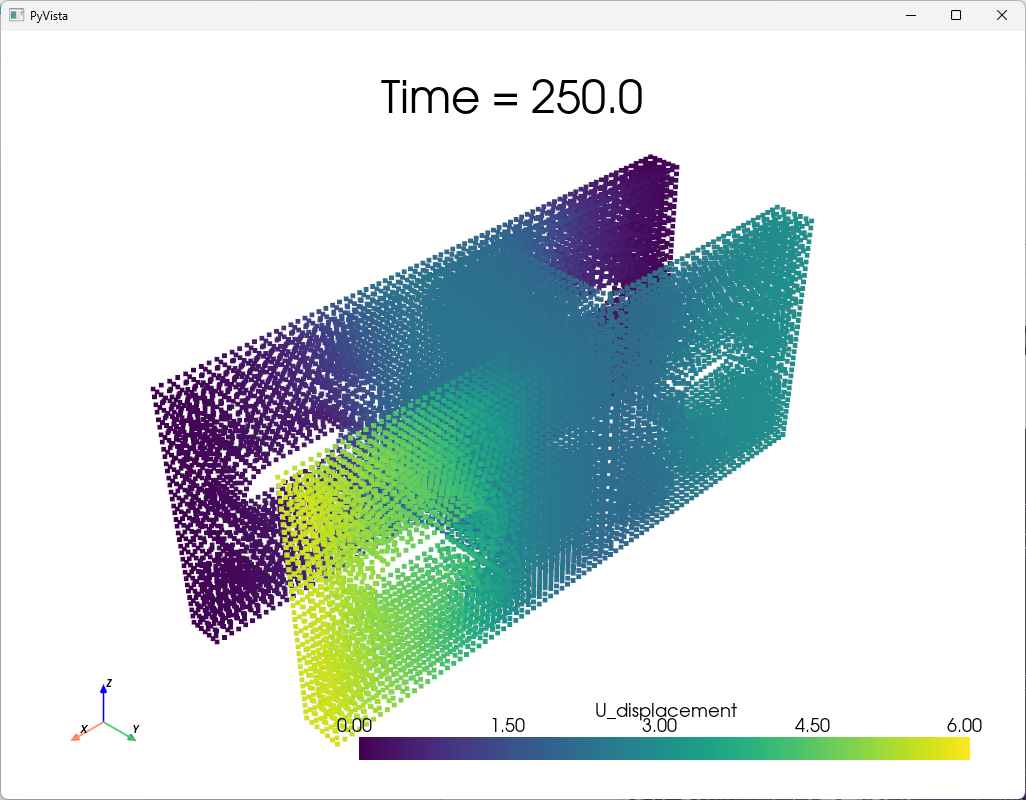Maximize the PyVista window
The height and width of the screenshot is (800, 1026).
click(x=956, y=15)
